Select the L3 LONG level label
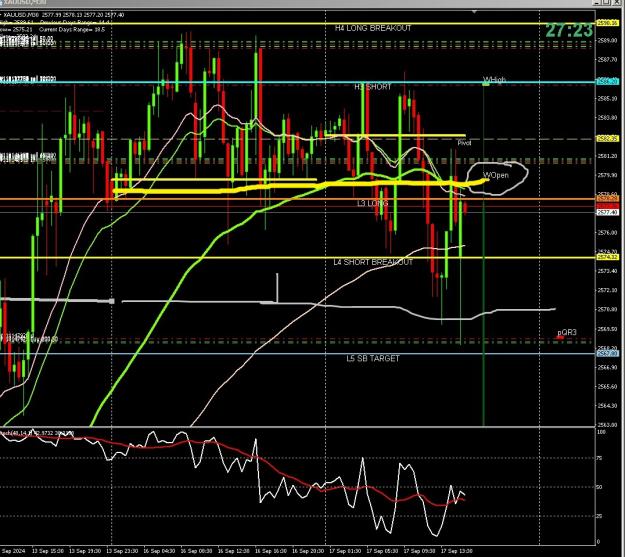The height and width of the screenshot is (557, 625). pos(372,204)
